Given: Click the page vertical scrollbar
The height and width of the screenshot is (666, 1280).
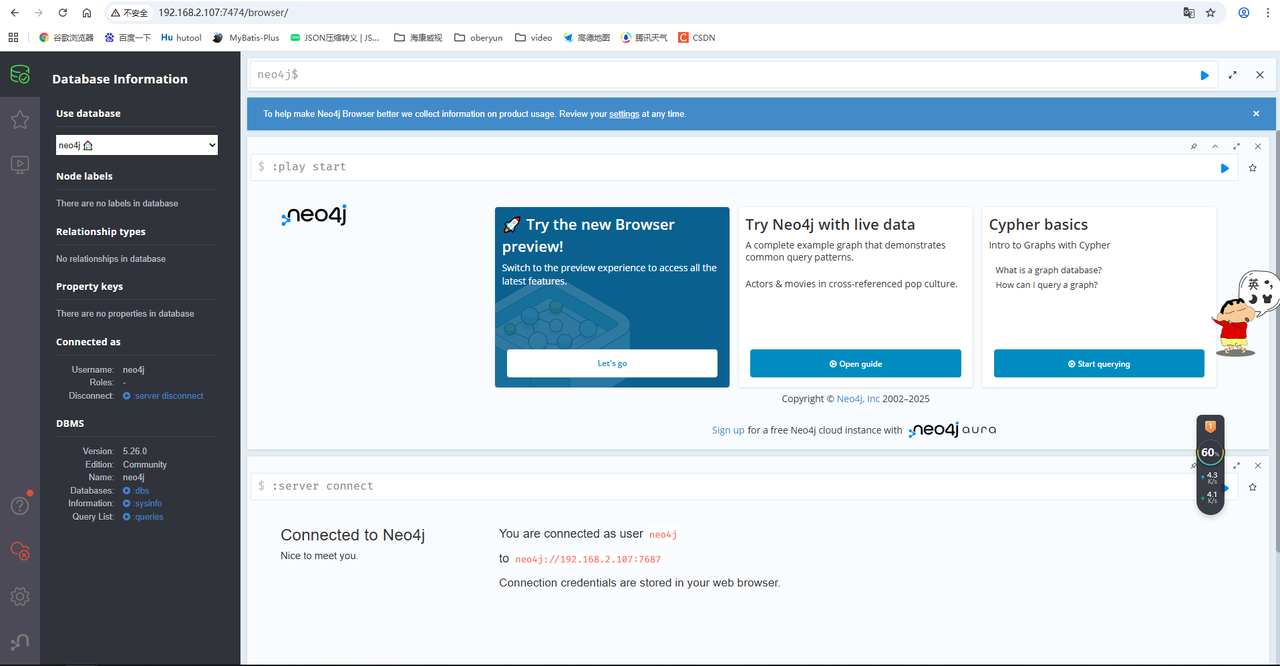Looking at the screenshot, I should tap(1276, 341).
